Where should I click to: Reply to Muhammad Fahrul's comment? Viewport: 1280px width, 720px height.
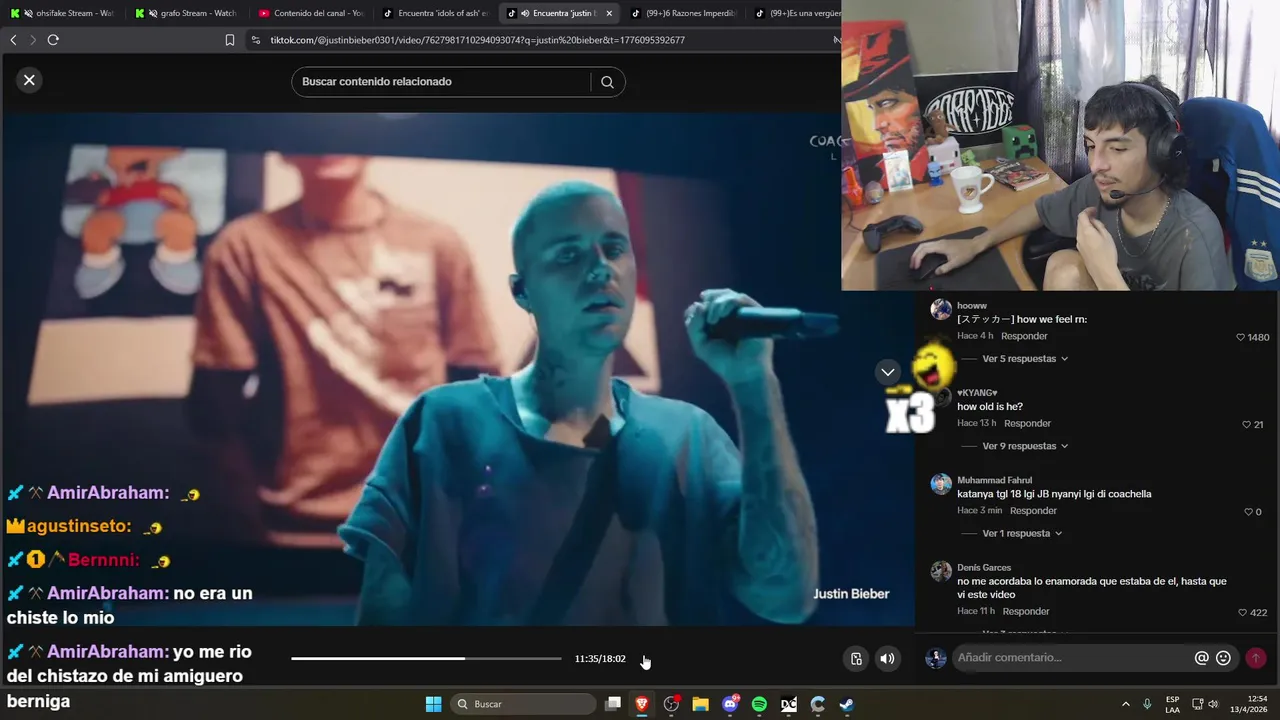[x=1033, y=511]
